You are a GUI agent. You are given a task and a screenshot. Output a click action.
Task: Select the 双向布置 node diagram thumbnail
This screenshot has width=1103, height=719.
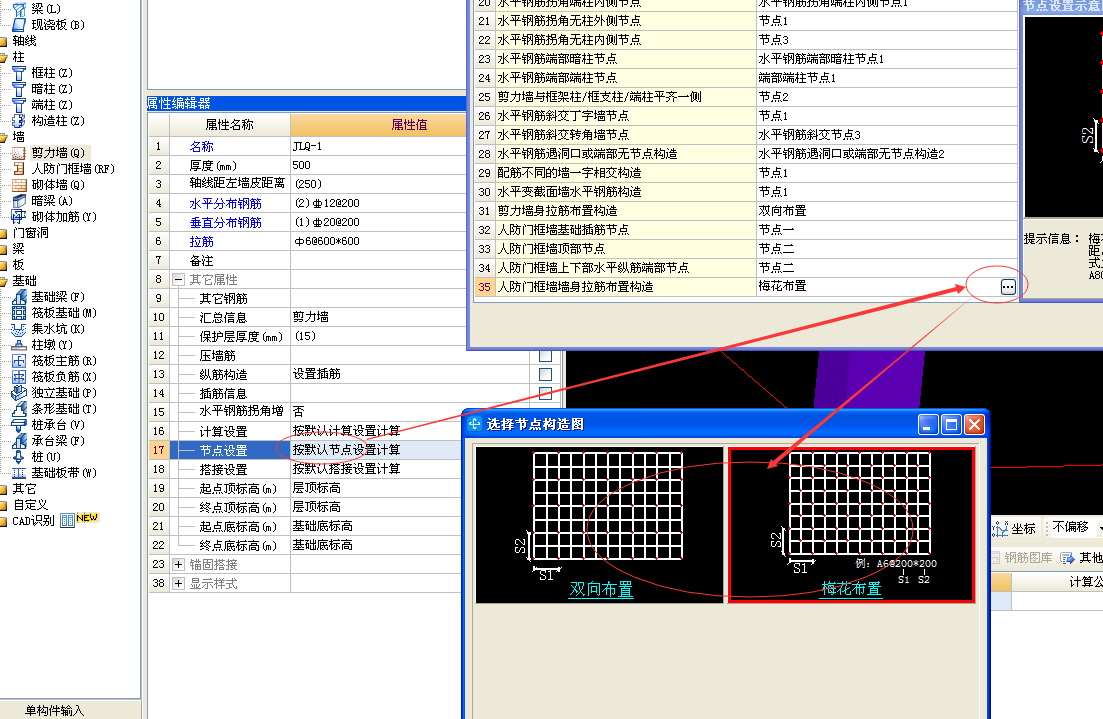coord(599,525)
